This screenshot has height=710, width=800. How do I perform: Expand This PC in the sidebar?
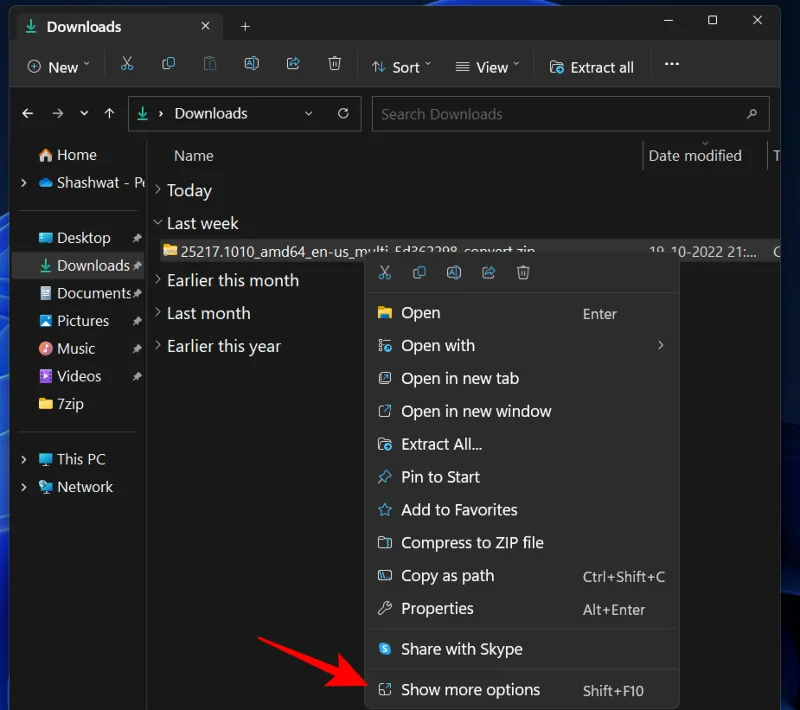pyautogui.click(x=23, y=458)
